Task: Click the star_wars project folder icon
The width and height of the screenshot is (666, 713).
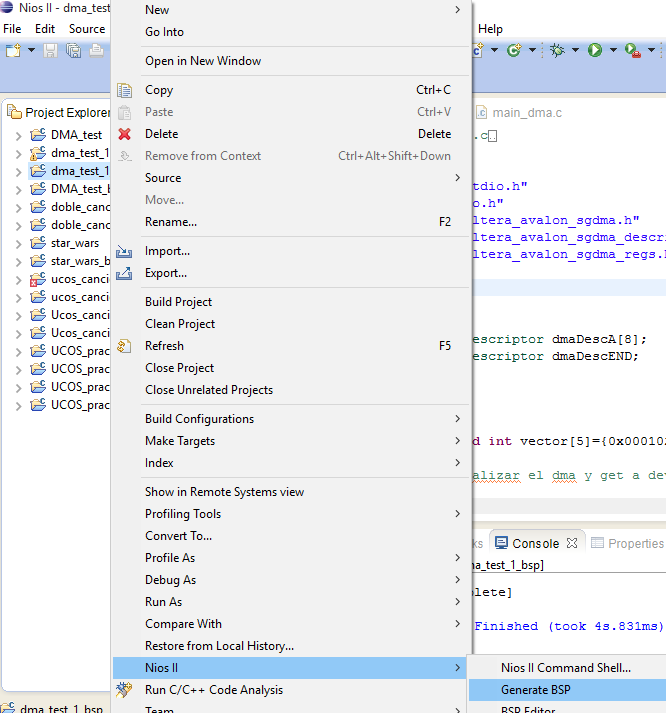Action: click(38, 243)
